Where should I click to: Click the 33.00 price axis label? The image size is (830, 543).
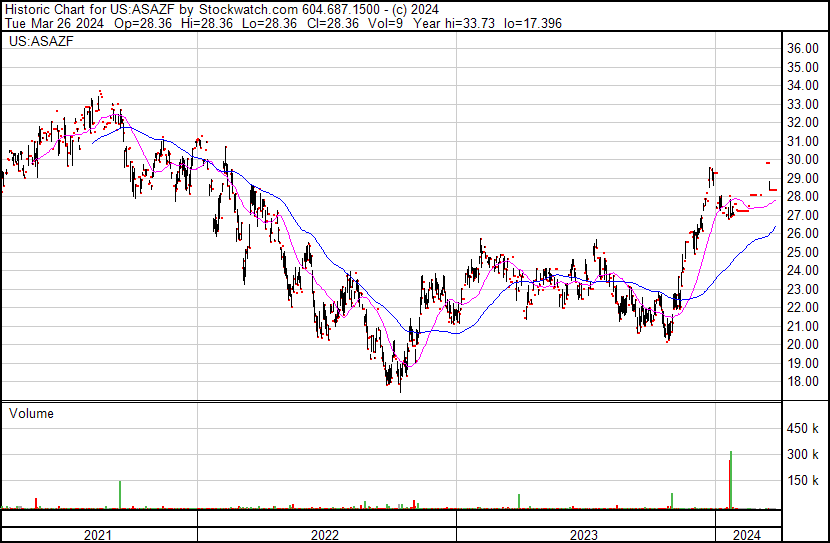(x=803, y=104)
